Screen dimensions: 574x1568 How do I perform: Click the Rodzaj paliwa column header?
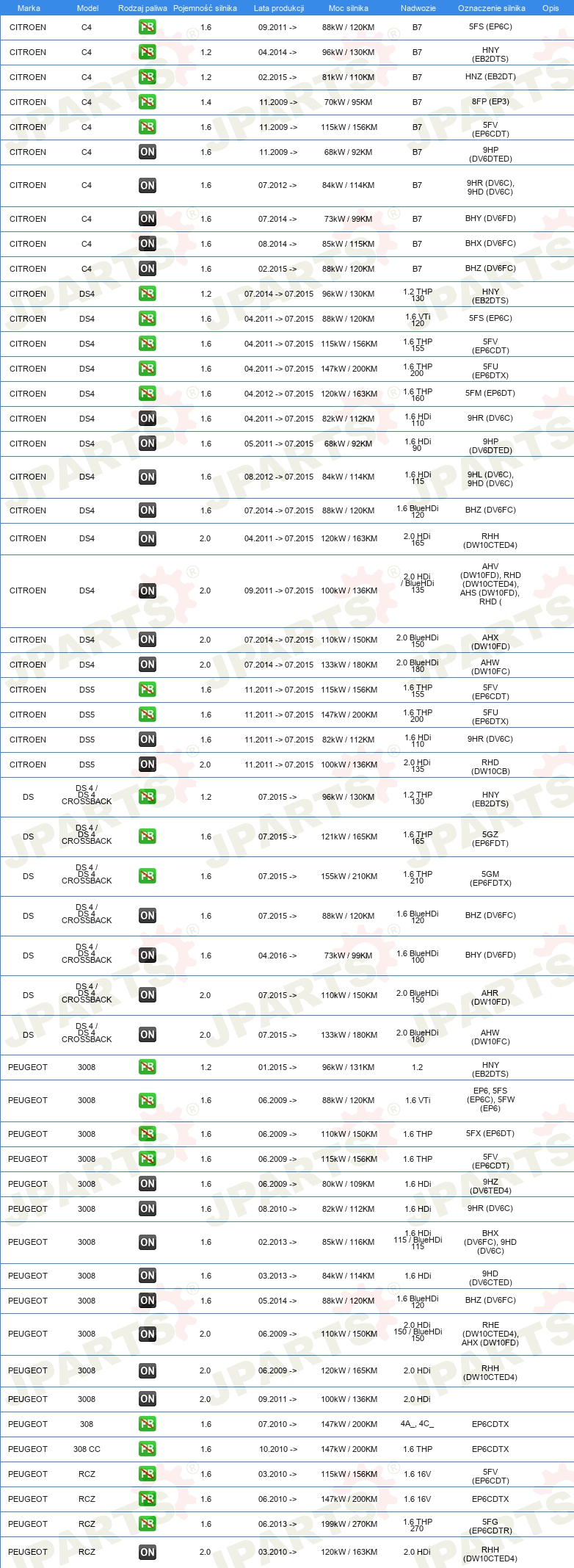pos(142,8)
